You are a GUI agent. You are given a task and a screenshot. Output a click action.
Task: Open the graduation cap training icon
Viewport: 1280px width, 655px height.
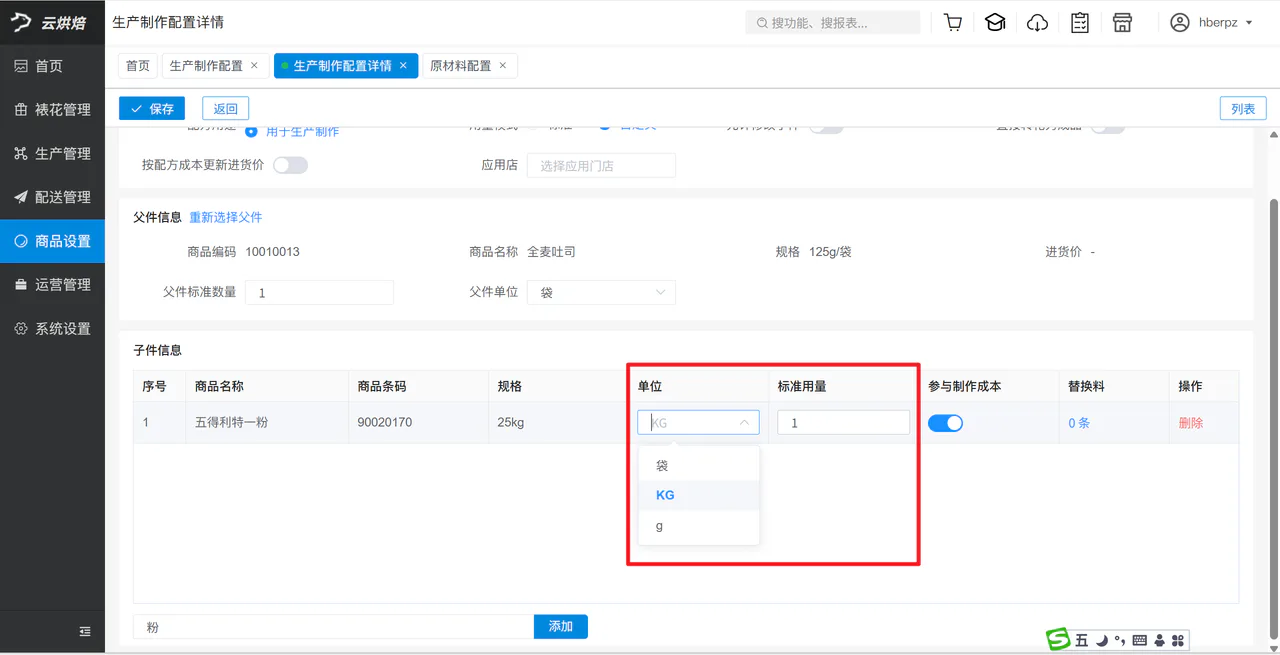[995, 22]
